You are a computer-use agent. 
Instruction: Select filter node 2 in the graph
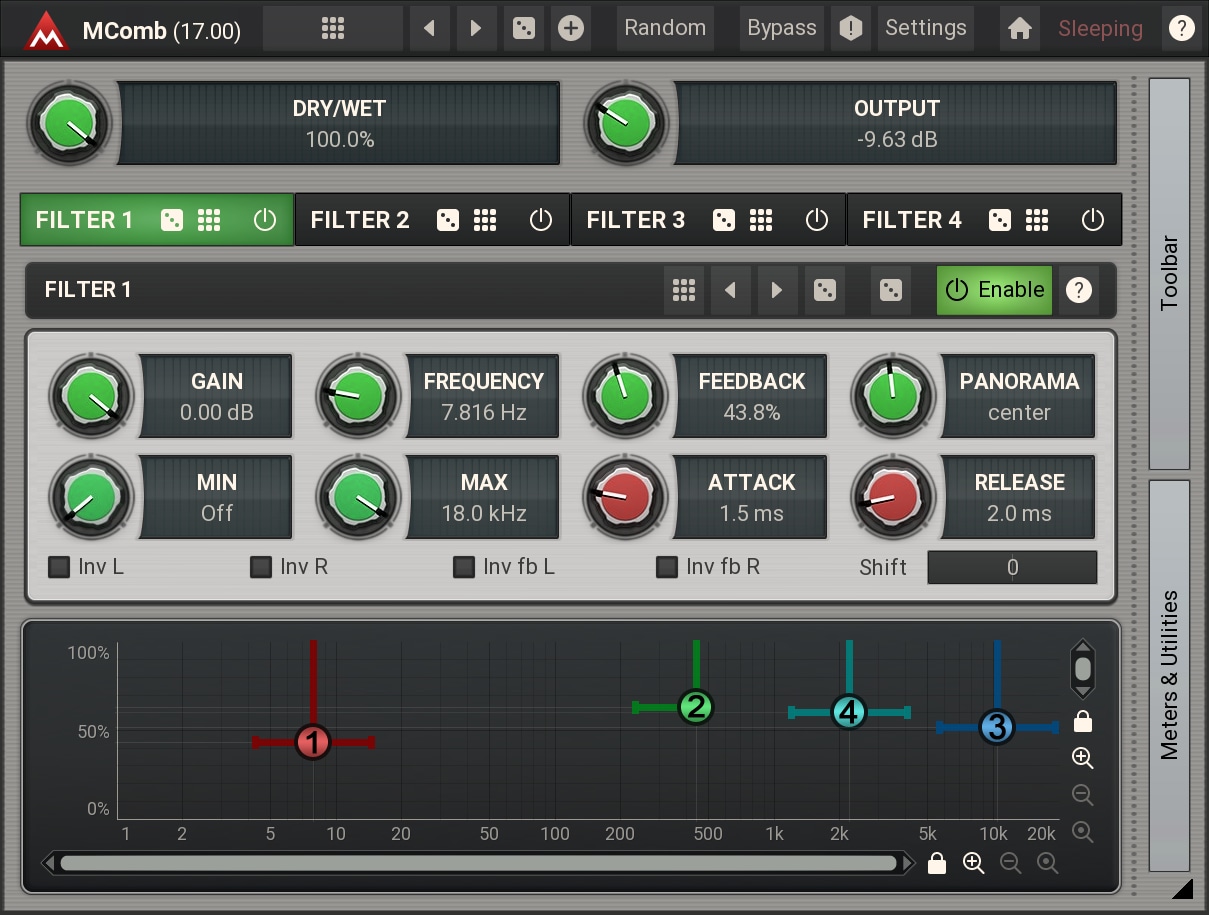coord(695,707)
